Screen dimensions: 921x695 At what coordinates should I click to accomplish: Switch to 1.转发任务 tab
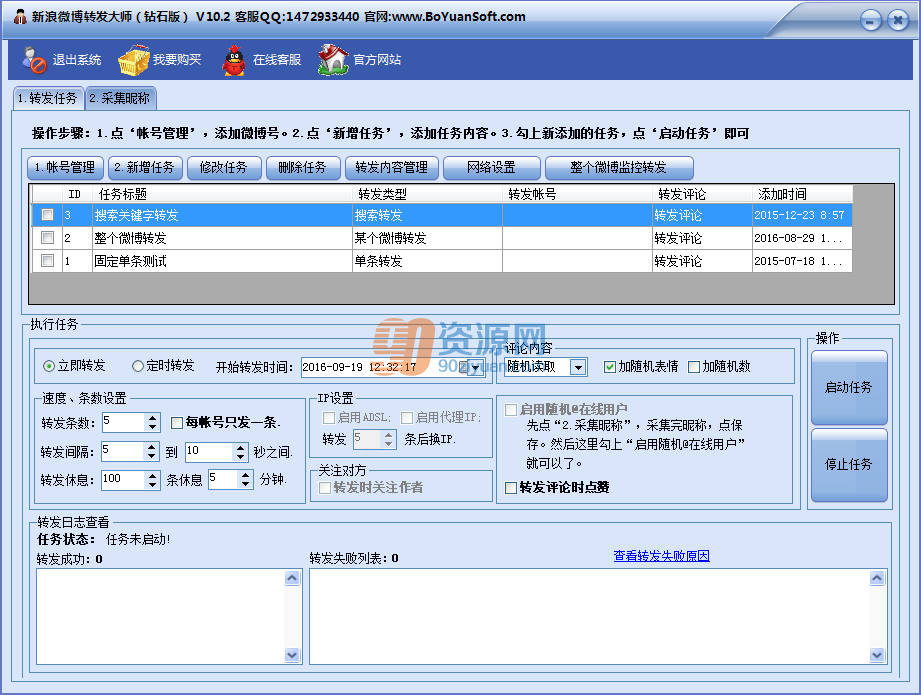pyautogui.click(x=48, y=98)
